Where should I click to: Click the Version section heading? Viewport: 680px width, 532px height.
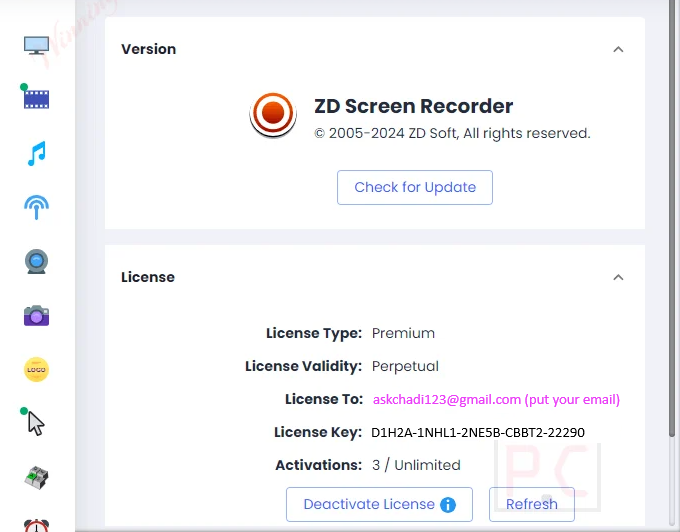[x=149, y=49]
